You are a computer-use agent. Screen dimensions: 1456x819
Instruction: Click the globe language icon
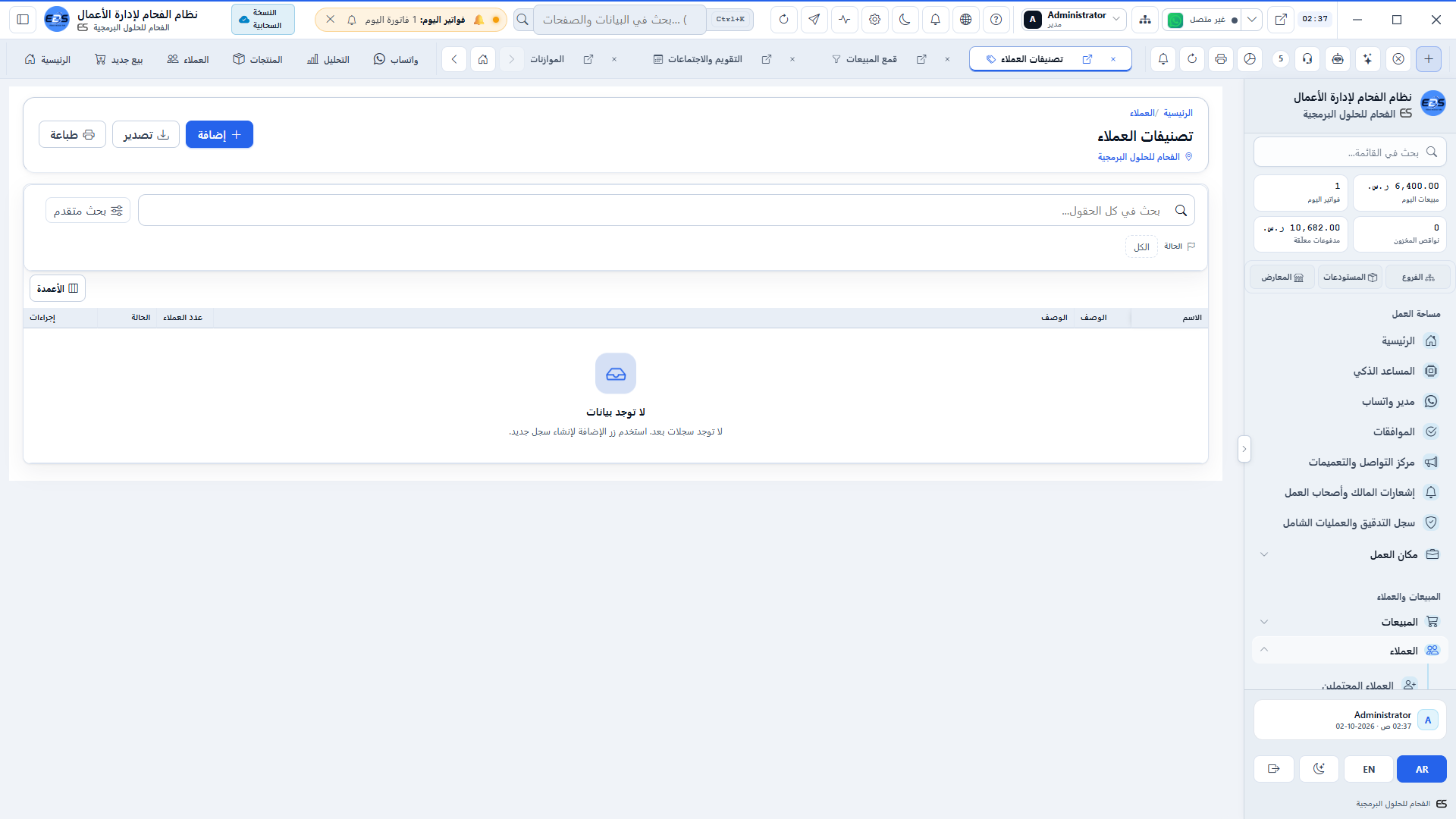[x=965, y=20]
